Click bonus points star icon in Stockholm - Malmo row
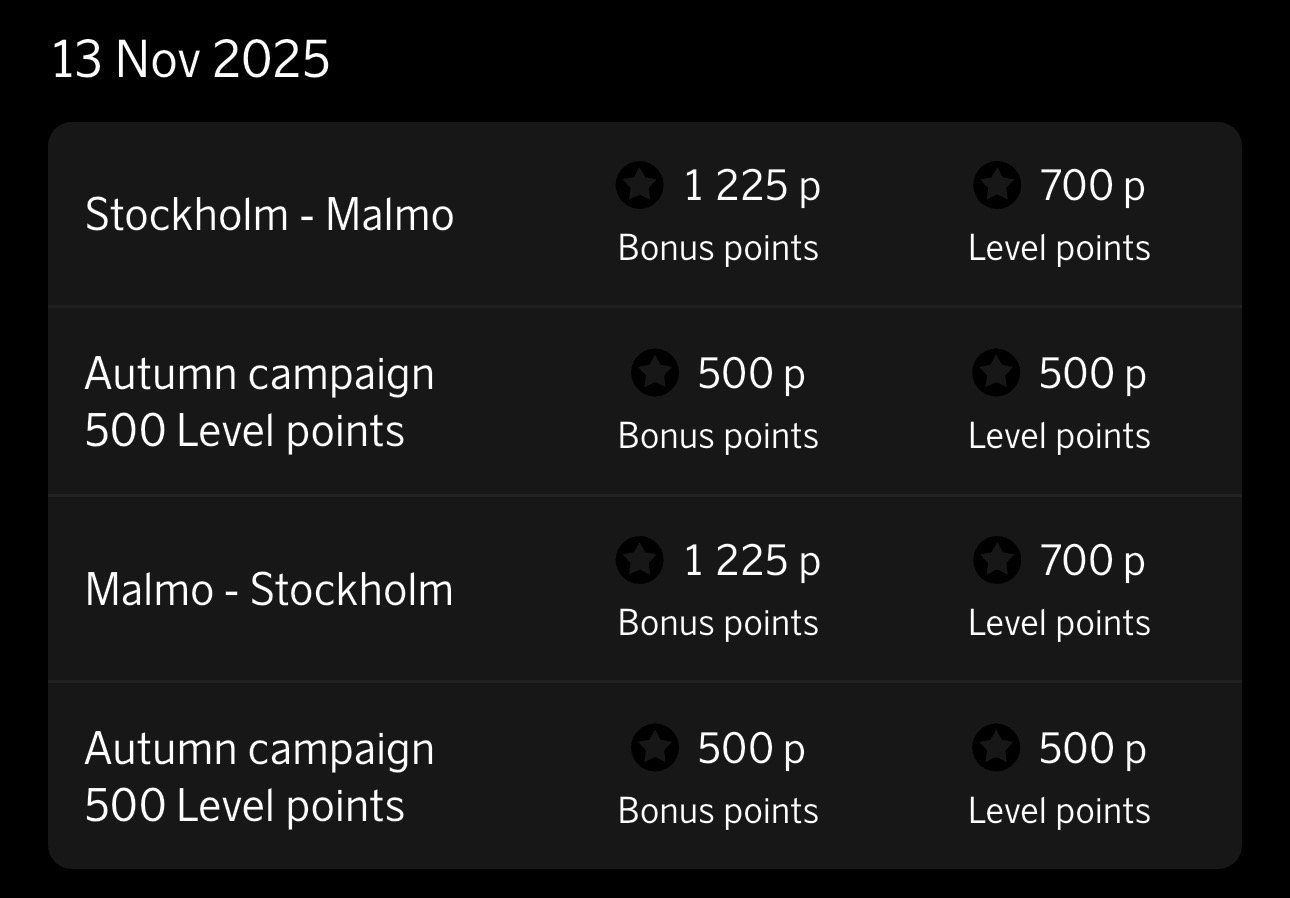 coord(640,186)
